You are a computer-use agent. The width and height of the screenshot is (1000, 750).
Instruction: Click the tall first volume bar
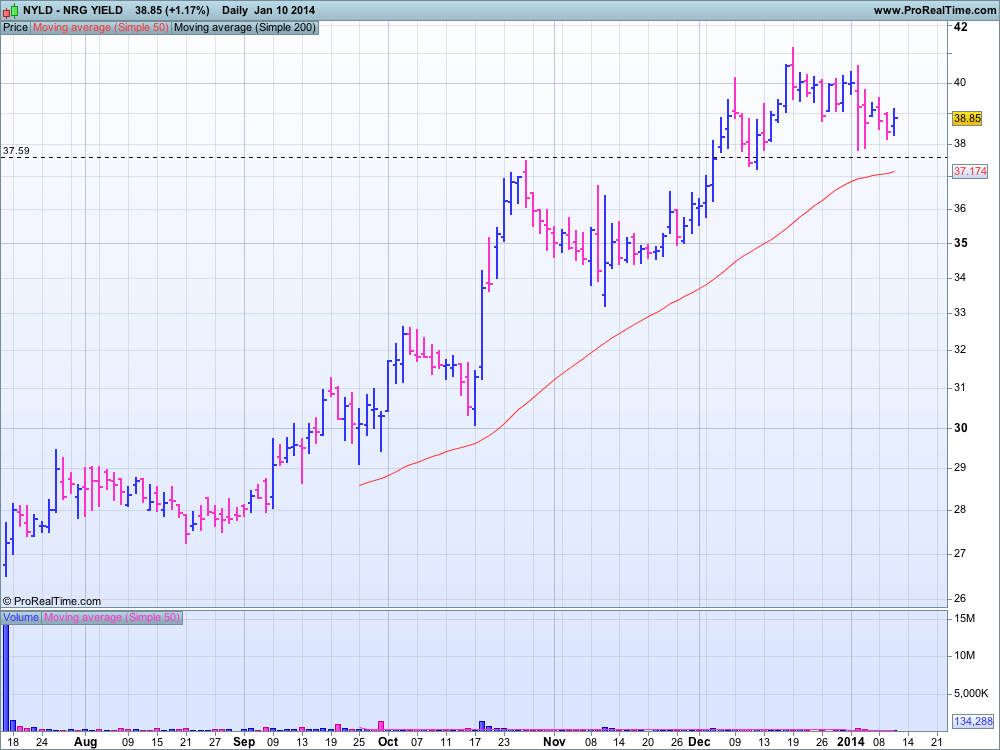(6, 678)
